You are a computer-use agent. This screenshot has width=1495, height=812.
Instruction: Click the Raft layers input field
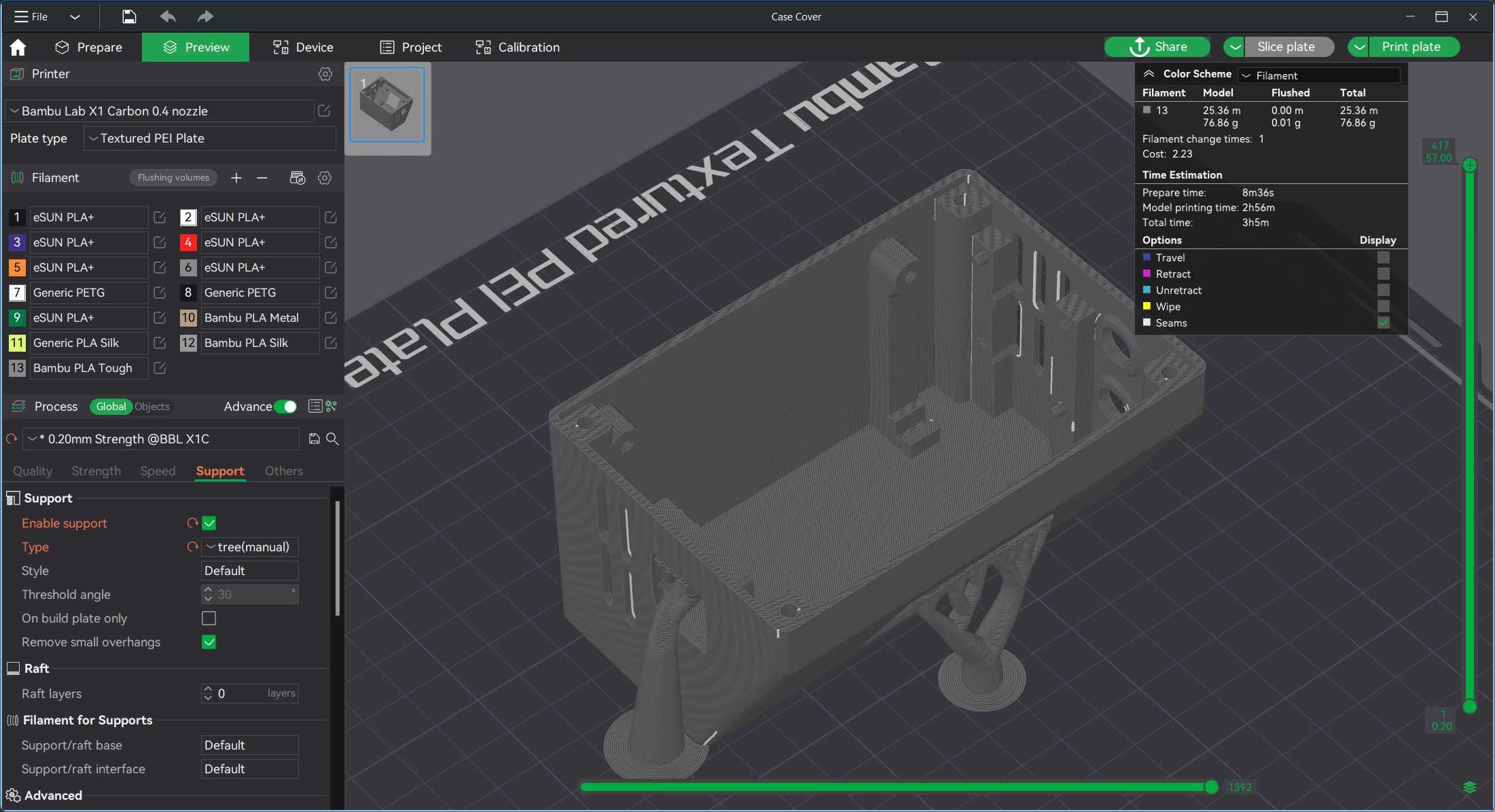tap(250, 693)
